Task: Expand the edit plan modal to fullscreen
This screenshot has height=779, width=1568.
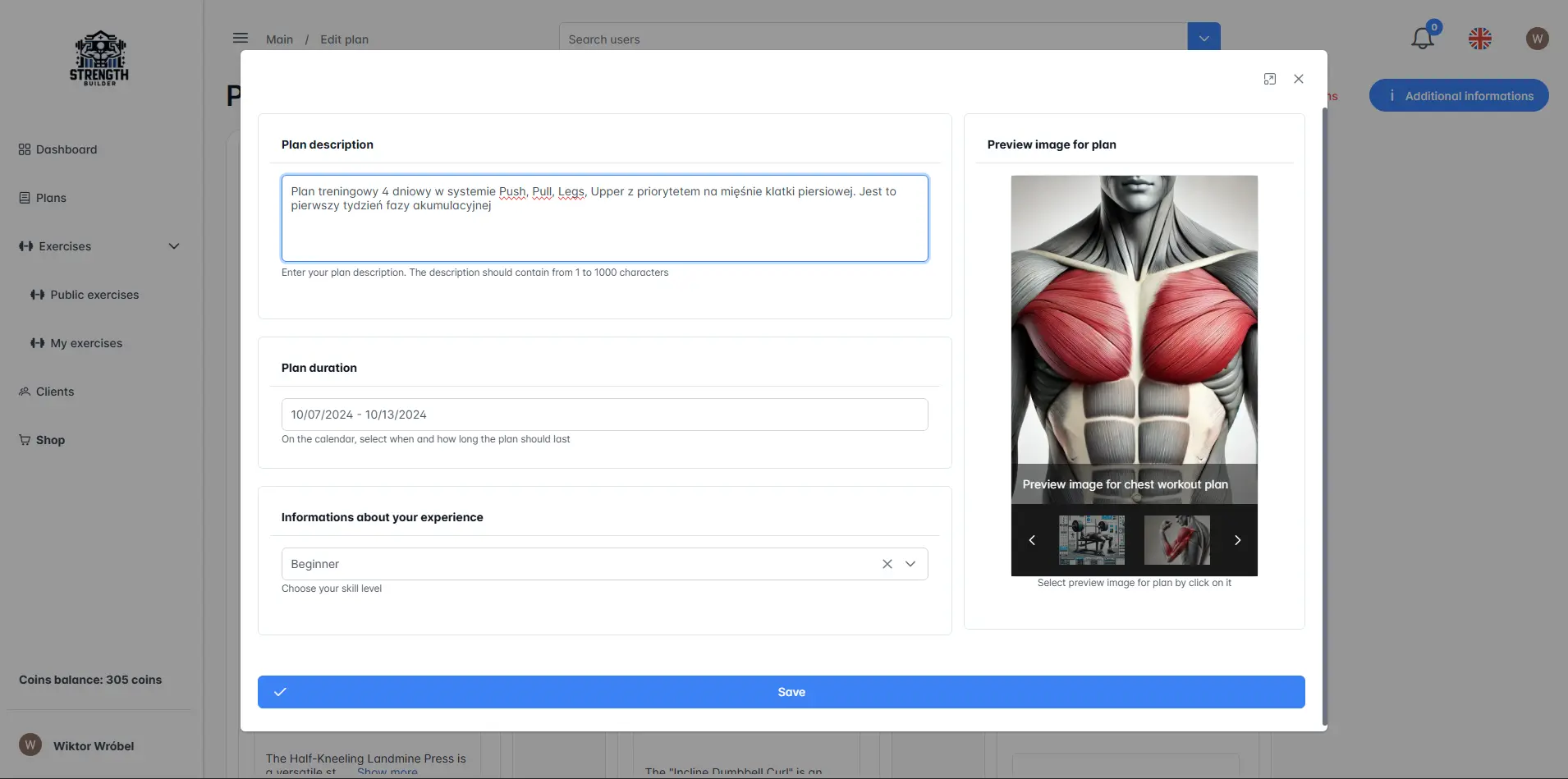Action: 1270,79
